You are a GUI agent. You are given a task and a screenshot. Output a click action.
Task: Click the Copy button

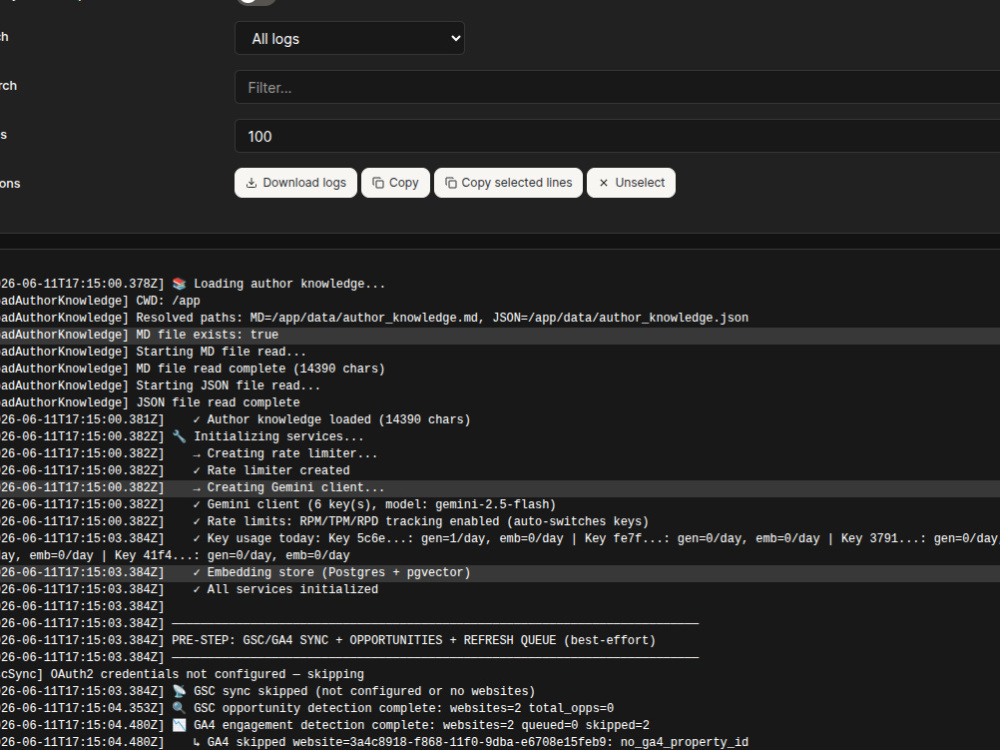tap(395, 183)
